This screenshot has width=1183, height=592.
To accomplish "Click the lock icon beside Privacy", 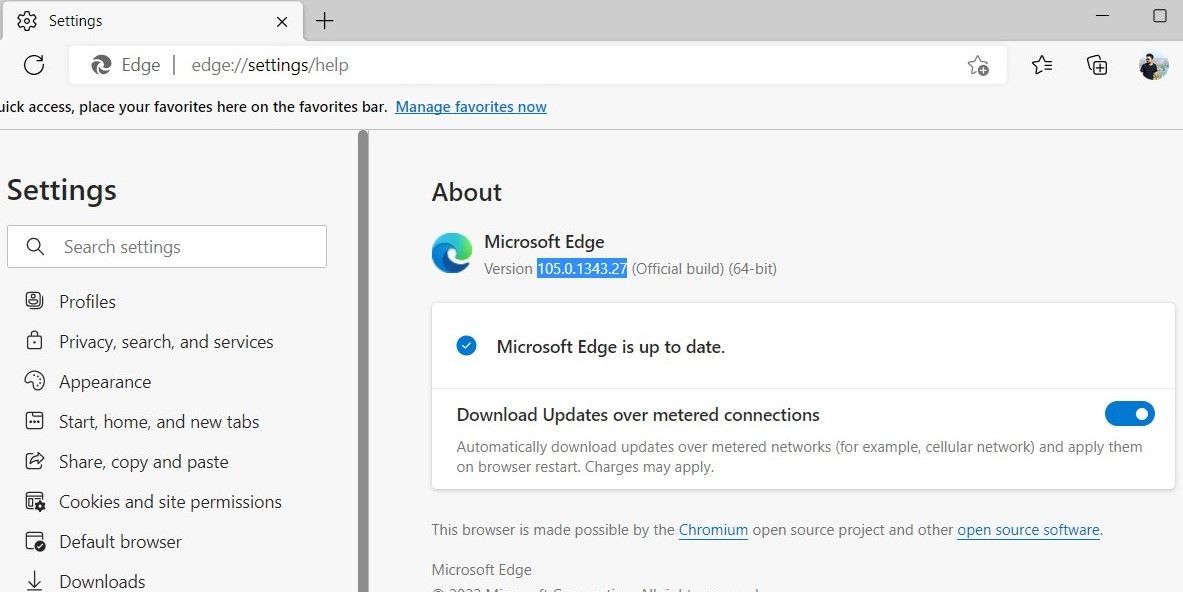I will (34, 341).
